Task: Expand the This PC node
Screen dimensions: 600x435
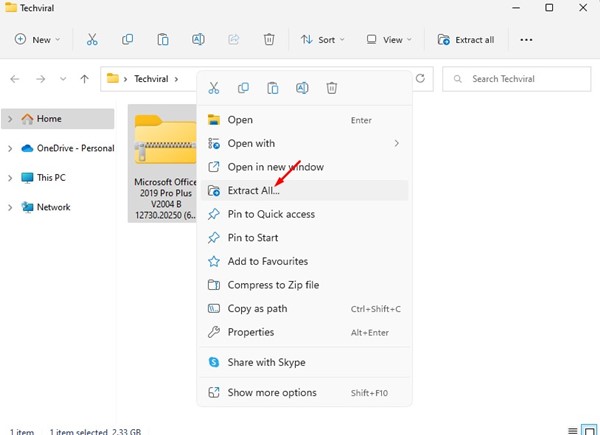Action: (10, 178)
